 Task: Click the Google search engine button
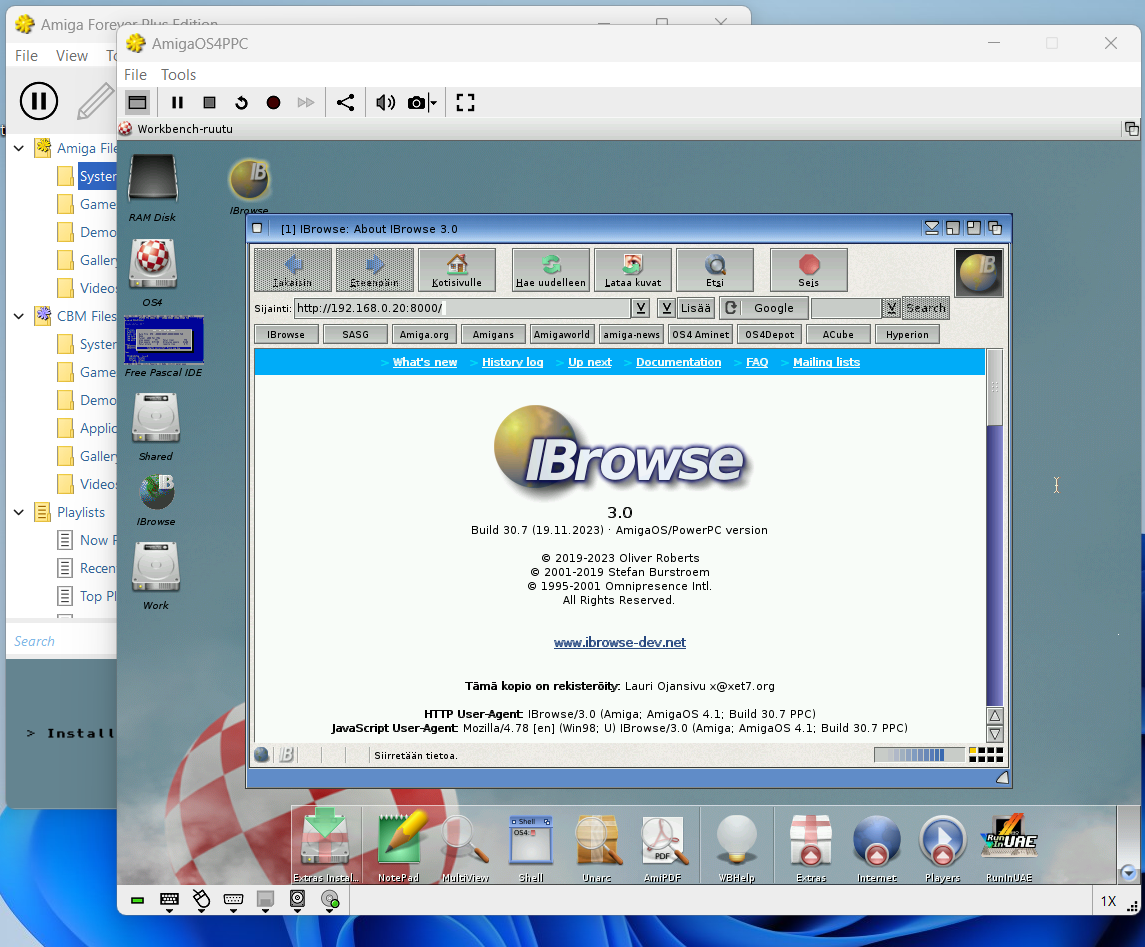(764, 308)
